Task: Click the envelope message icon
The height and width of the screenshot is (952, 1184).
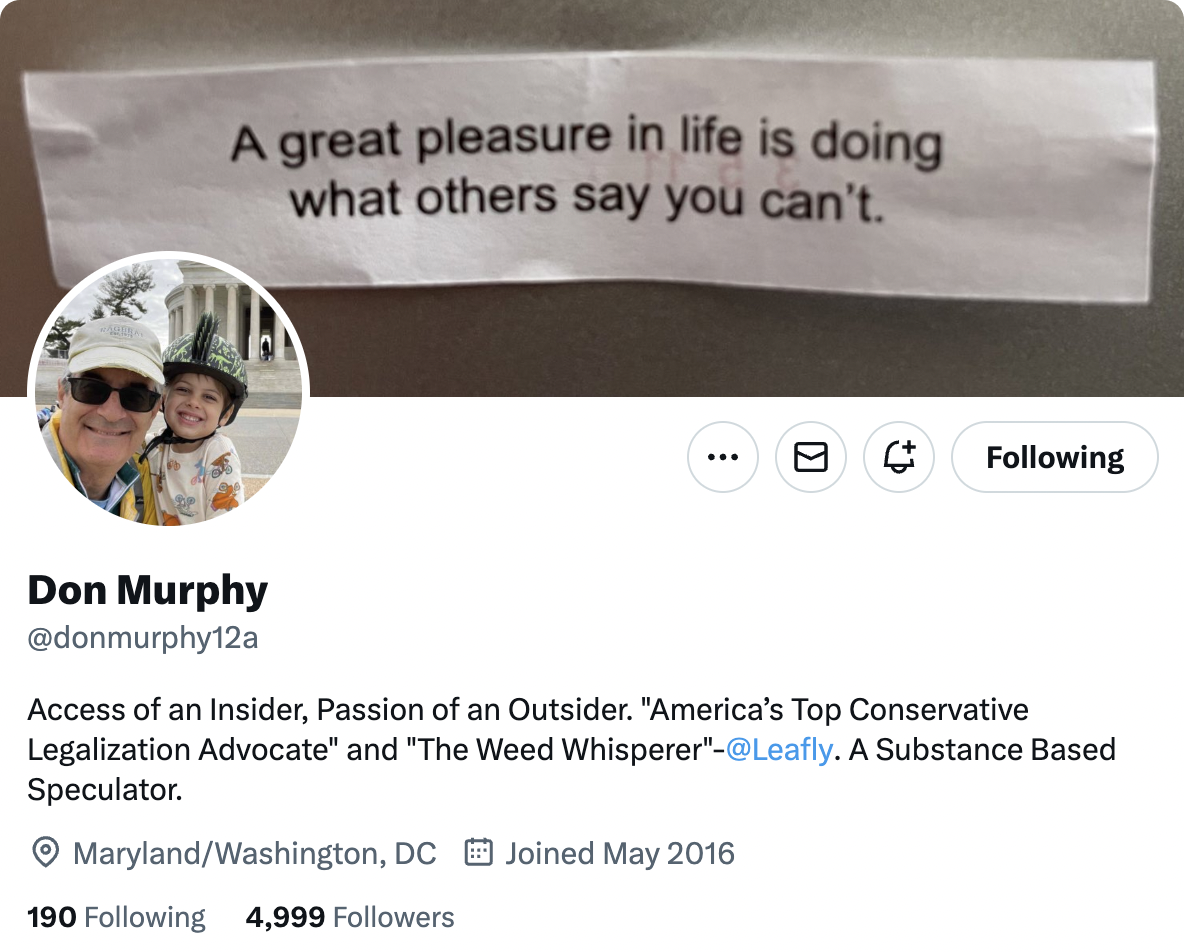Action: coord(810,457)
